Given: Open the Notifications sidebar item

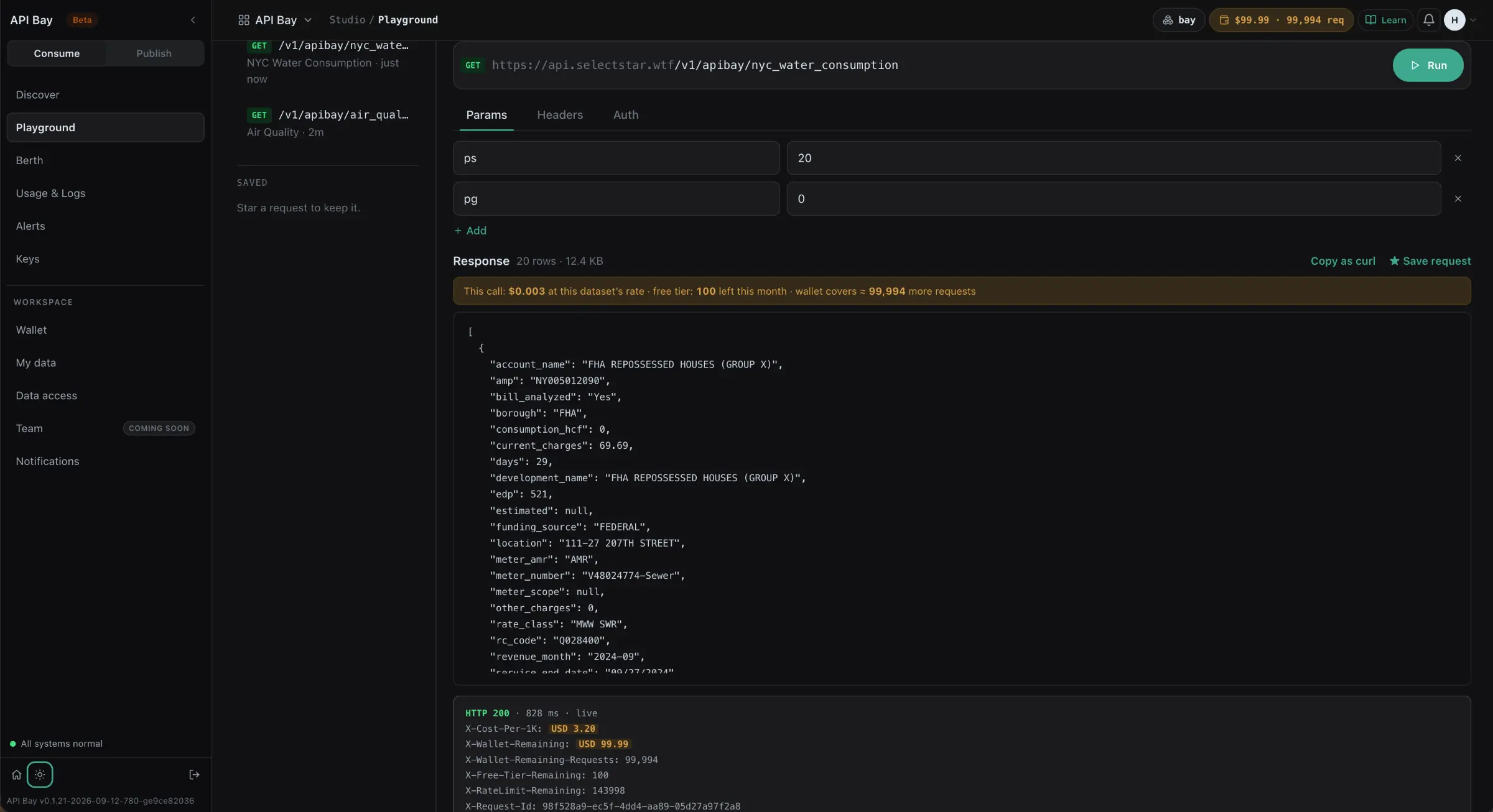Looking at the screenshot, I should (x=105, y=461).
